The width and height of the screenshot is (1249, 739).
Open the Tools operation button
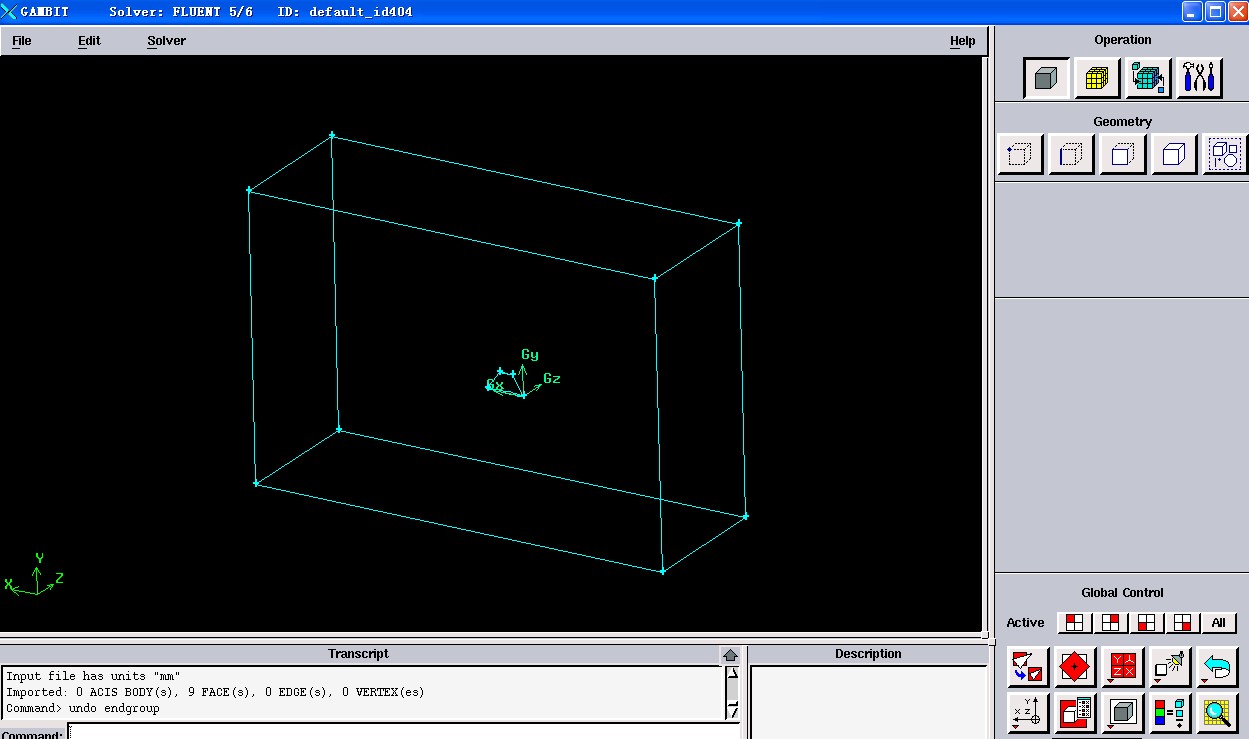point(1199,78)
